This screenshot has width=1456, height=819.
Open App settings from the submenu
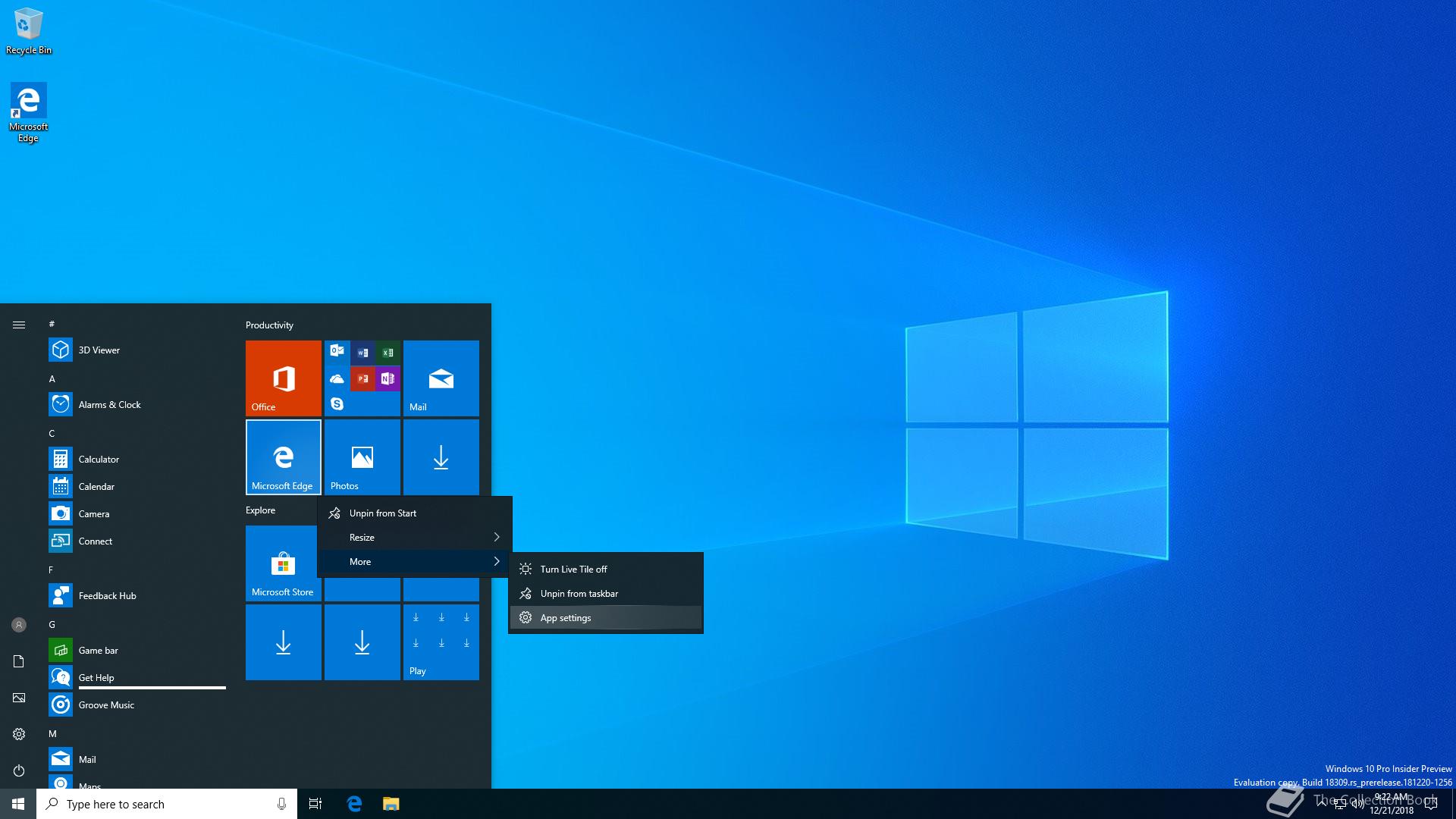pos(606,618)
